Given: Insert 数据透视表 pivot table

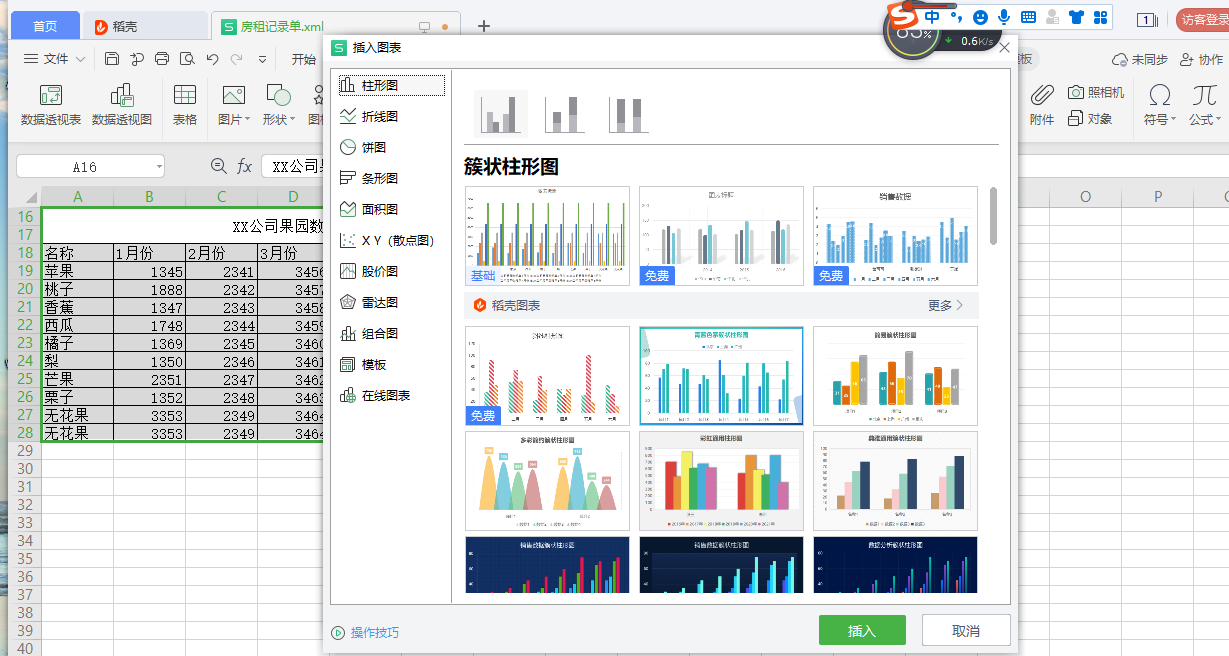Looking at the screenshot, I should pos(51,106).
